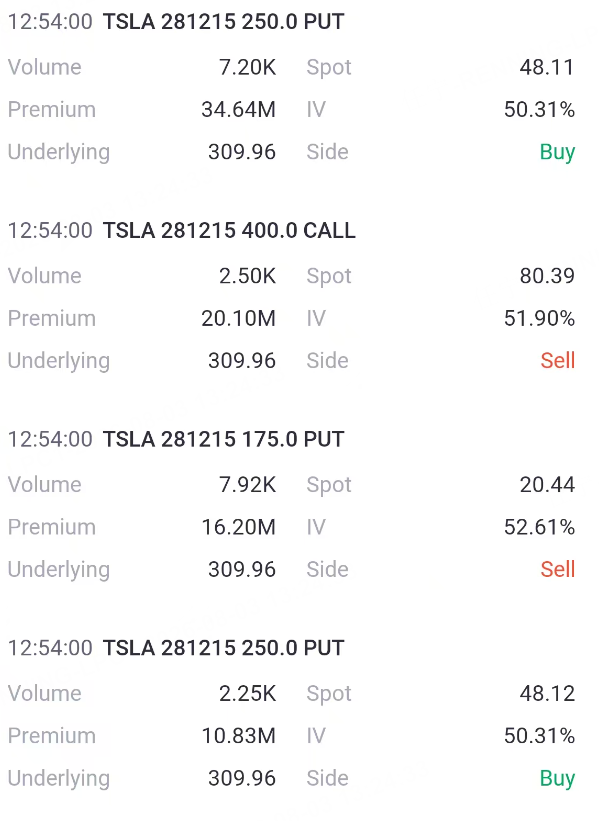The image size is (599, 821).
Task: Select the 48.12 spot price
Action: pyautogui.click(x=547, y=694)
